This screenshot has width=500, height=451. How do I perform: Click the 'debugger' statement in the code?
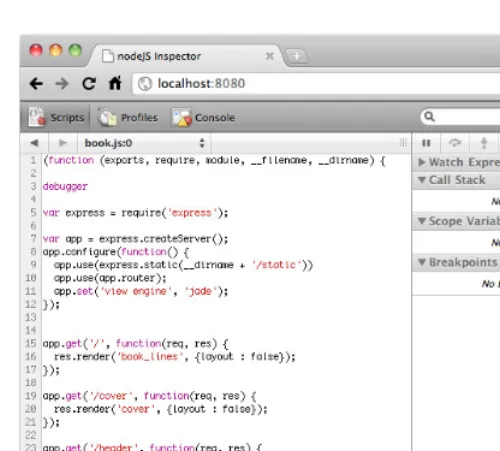click(x=65, y=186)
